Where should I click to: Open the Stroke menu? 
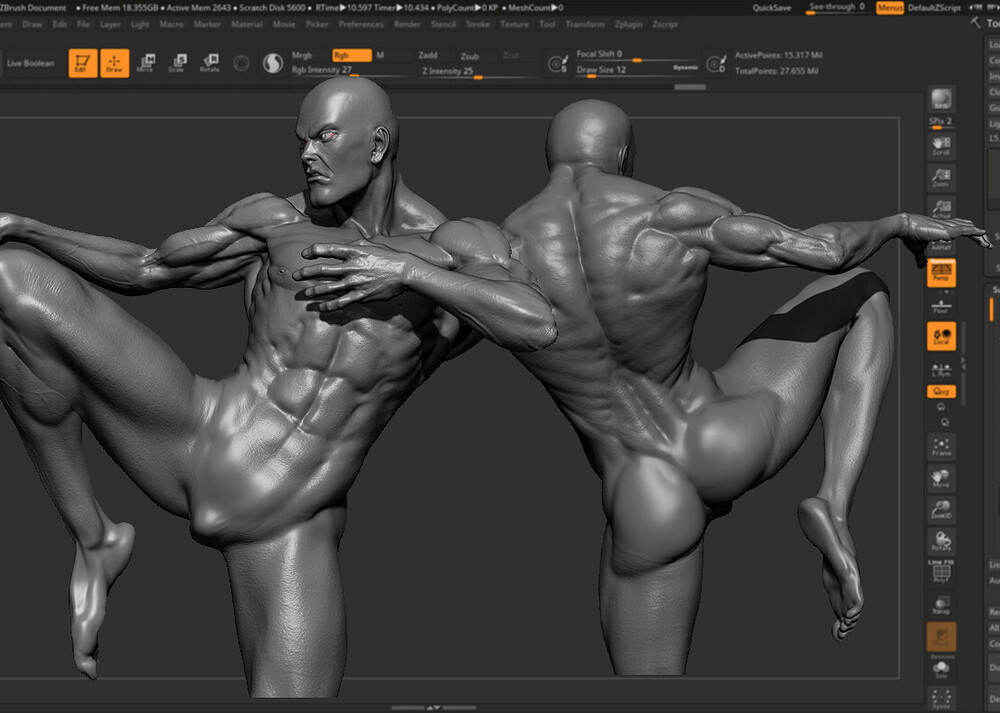click(478, 24)
